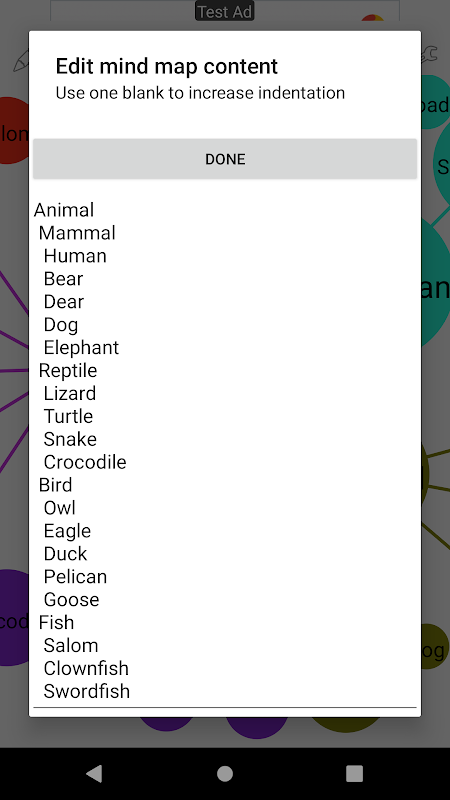This screenshot has height=800, width=450.
Task: Click the Pelican entry
Action: point(76,577)
